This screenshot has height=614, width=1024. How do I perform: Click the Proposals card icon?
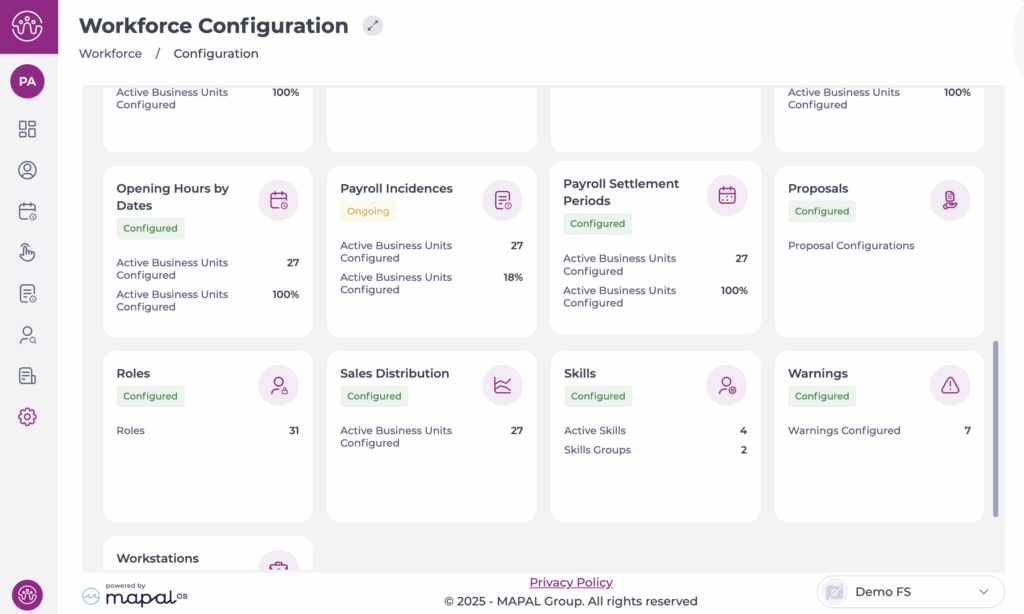coord(950,201)
